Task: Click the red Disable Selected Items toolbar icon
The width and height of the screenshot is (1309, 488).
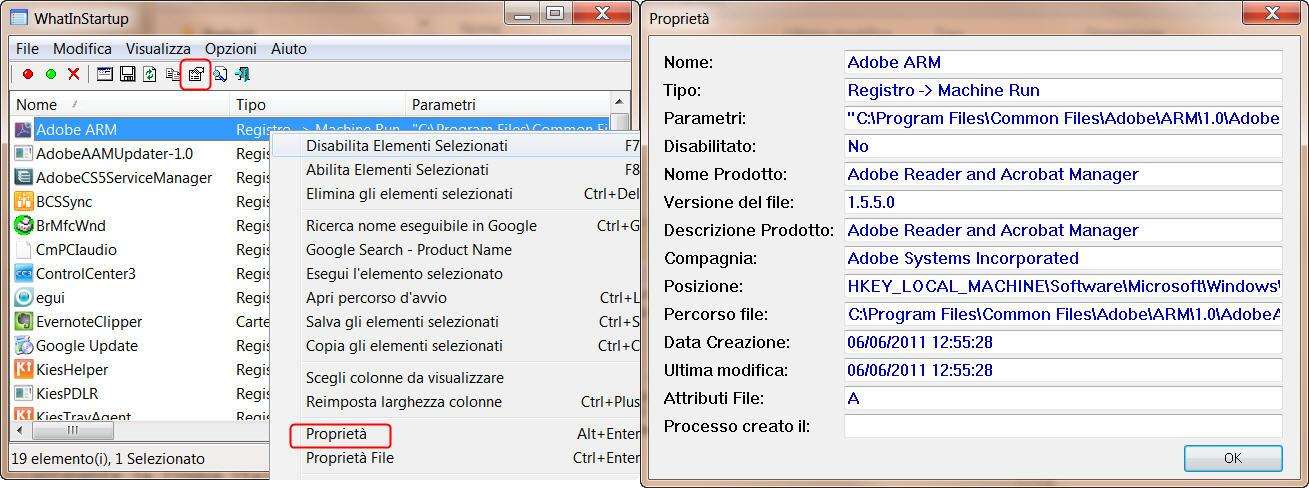Action: pos(28,74)
